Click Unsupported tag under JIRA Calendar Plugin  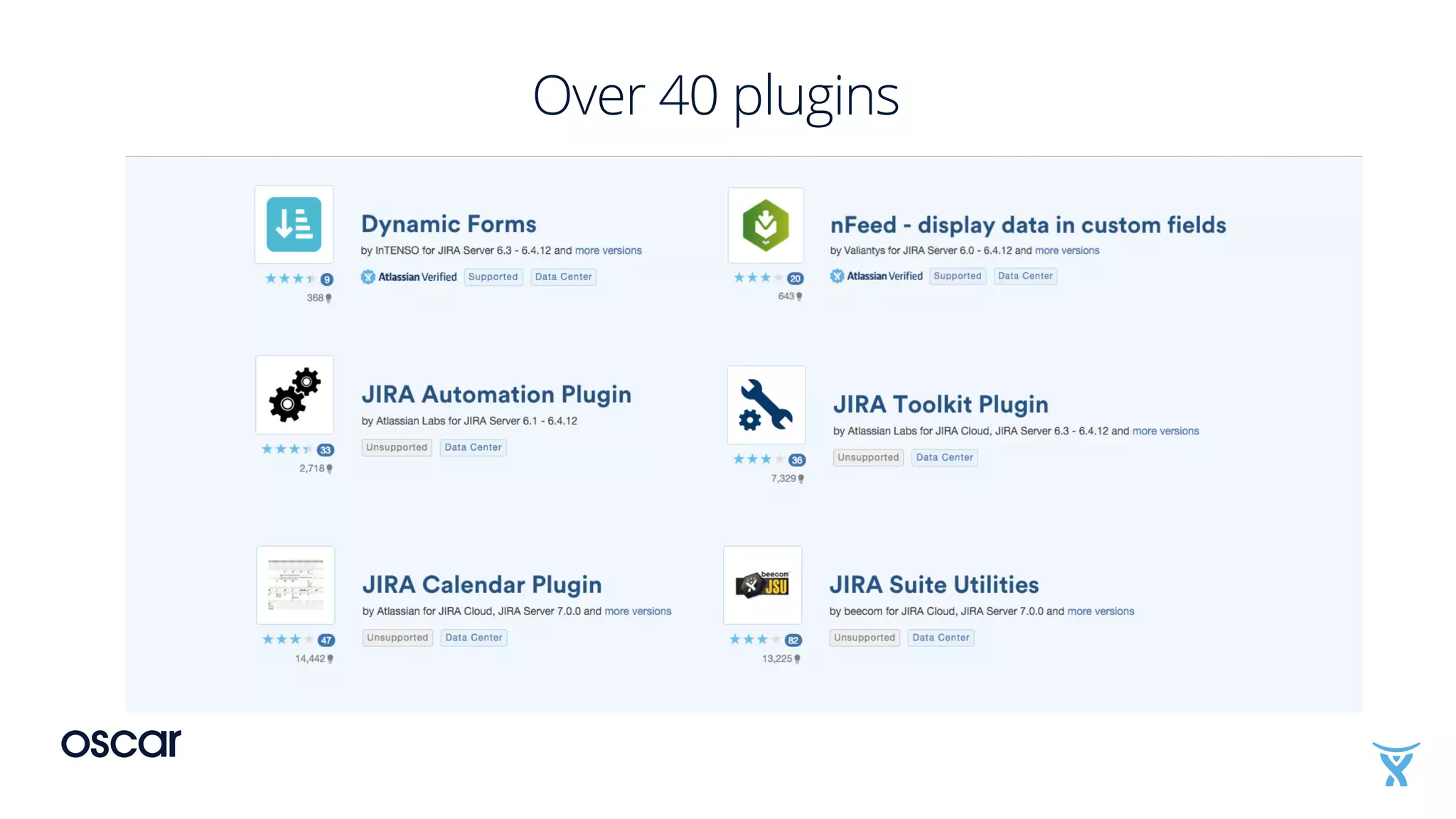397,638
